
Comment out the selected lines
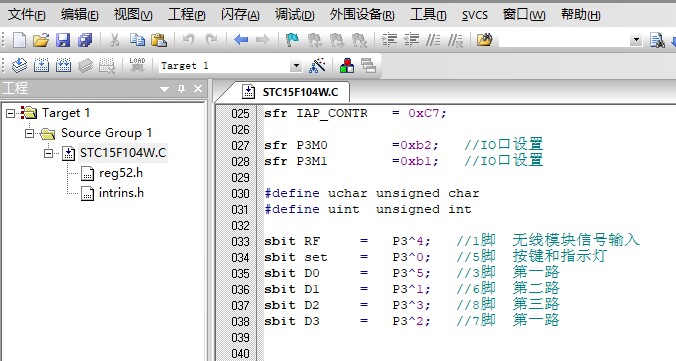(x=433, y=40)
